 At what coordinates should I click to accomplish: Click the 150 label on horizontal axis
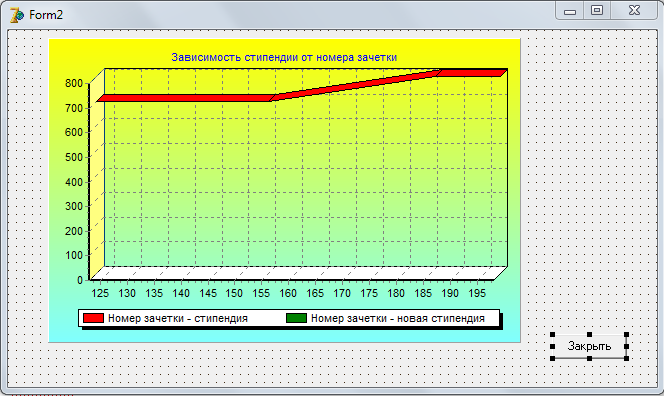click(x=234, y=293)
